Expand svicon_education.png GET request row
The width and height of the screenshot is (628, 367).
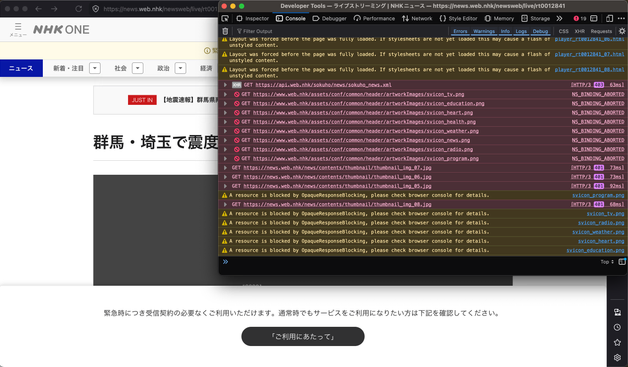click(x=225, y=103)
